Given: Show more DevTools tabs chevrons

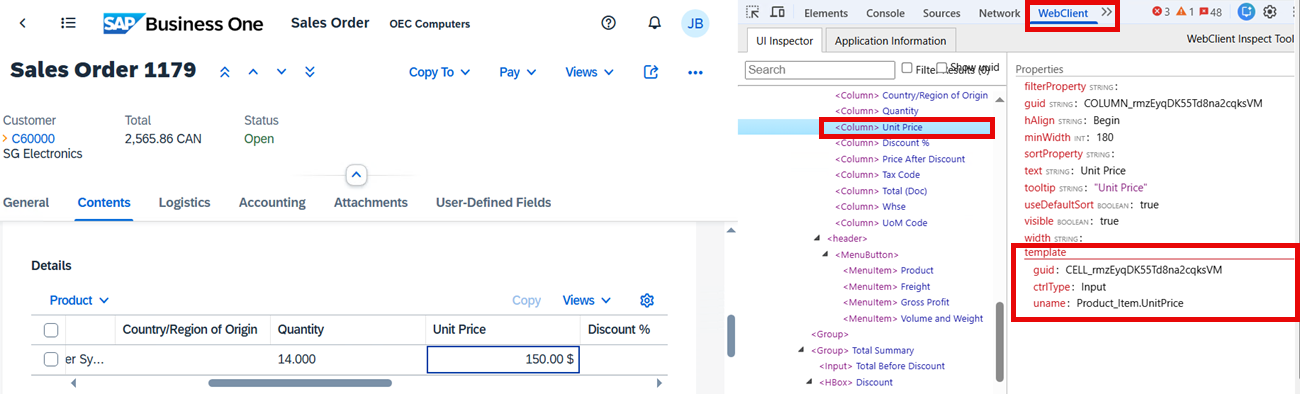Looking at the screenshot, I should pyautogui.click(x=1106, y=12).
